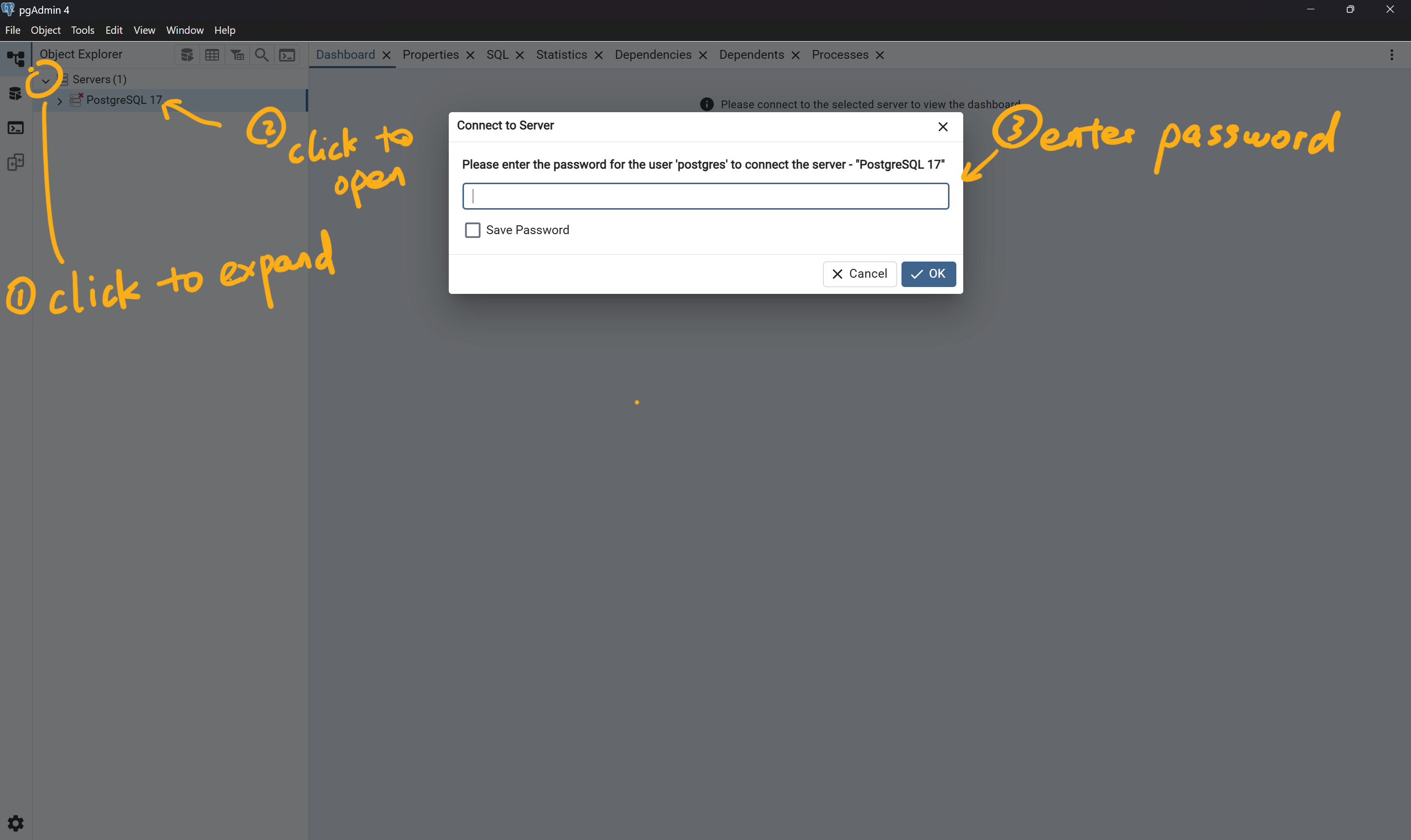
Task: Close the Connect to Server dialog via X
Action: coord(942,127)
